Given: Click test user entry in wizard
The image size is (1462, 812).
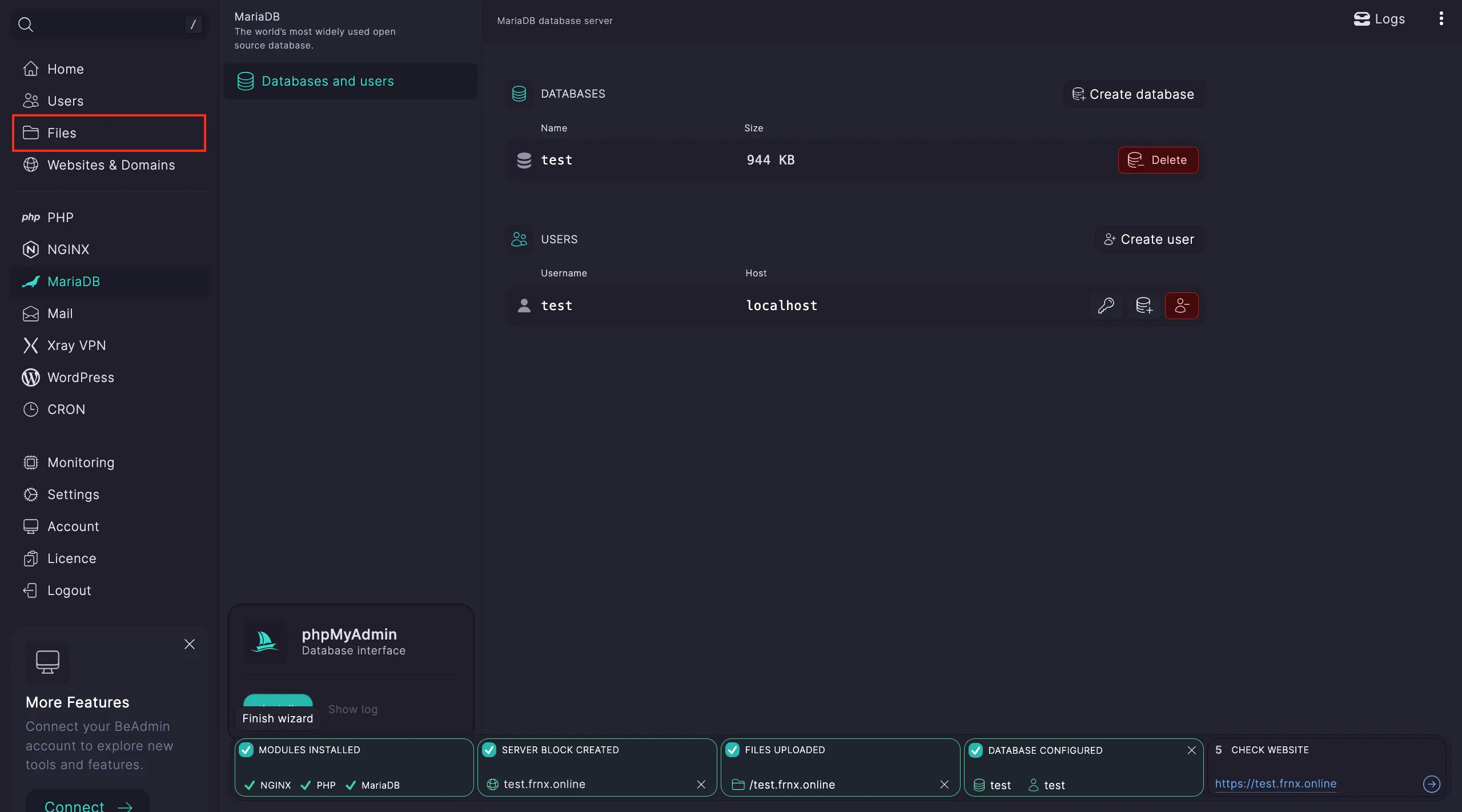Looking at the screenshot, I should click(x=1046, y=785).
